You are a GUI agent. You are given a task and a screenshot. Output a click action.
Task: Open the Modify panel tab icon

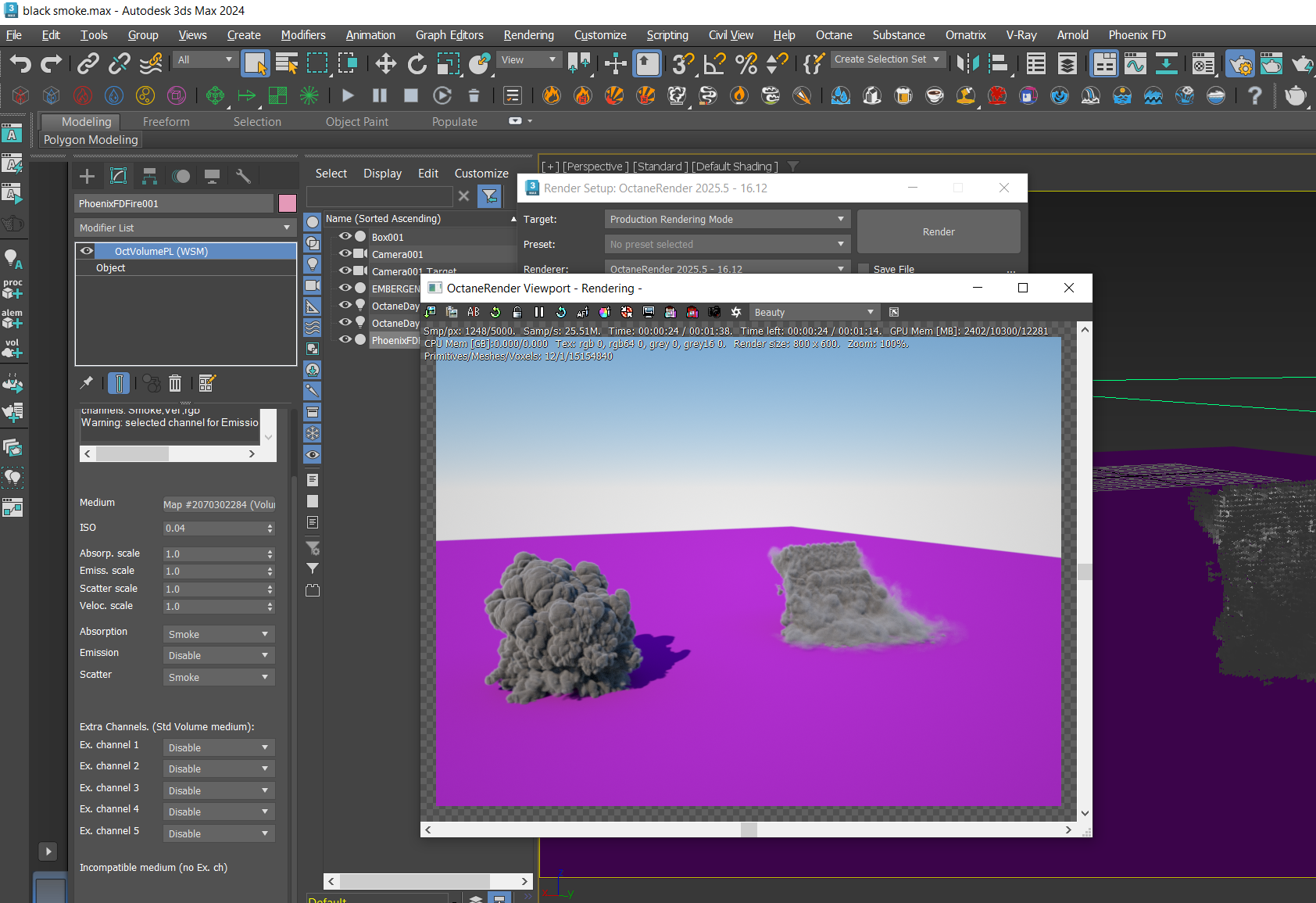point(118,176)
